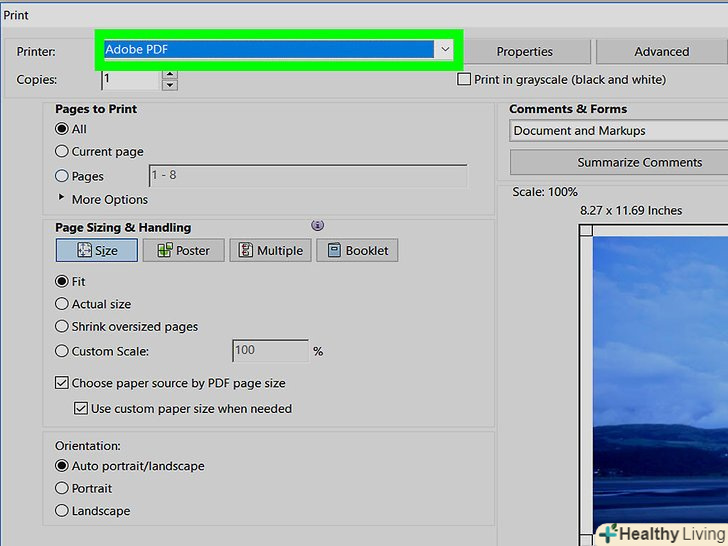Click Summarize Comments button

[619, 162]
